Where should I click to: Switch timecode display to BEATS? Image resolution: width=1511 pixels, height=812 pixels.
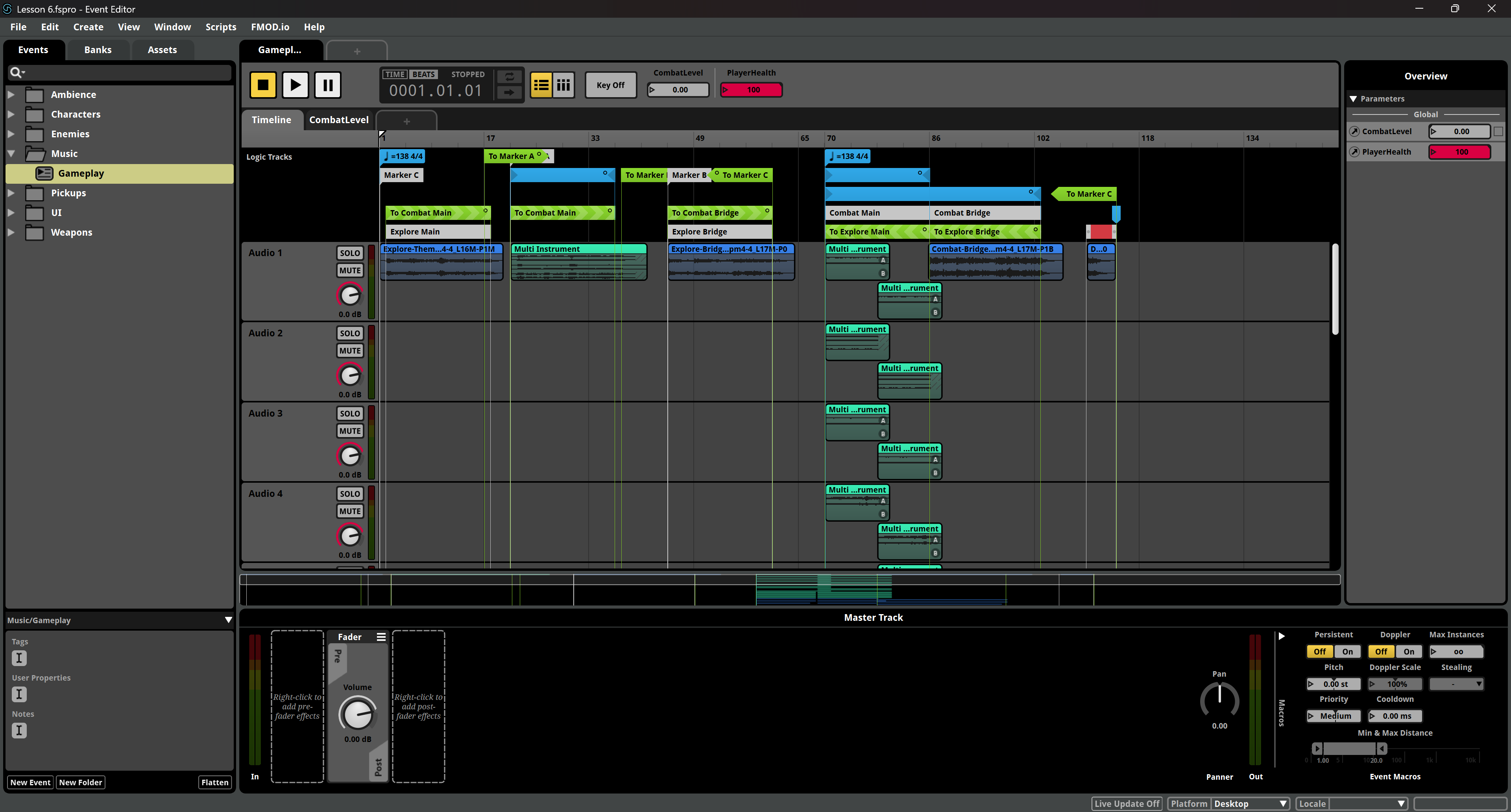(423, 74)
